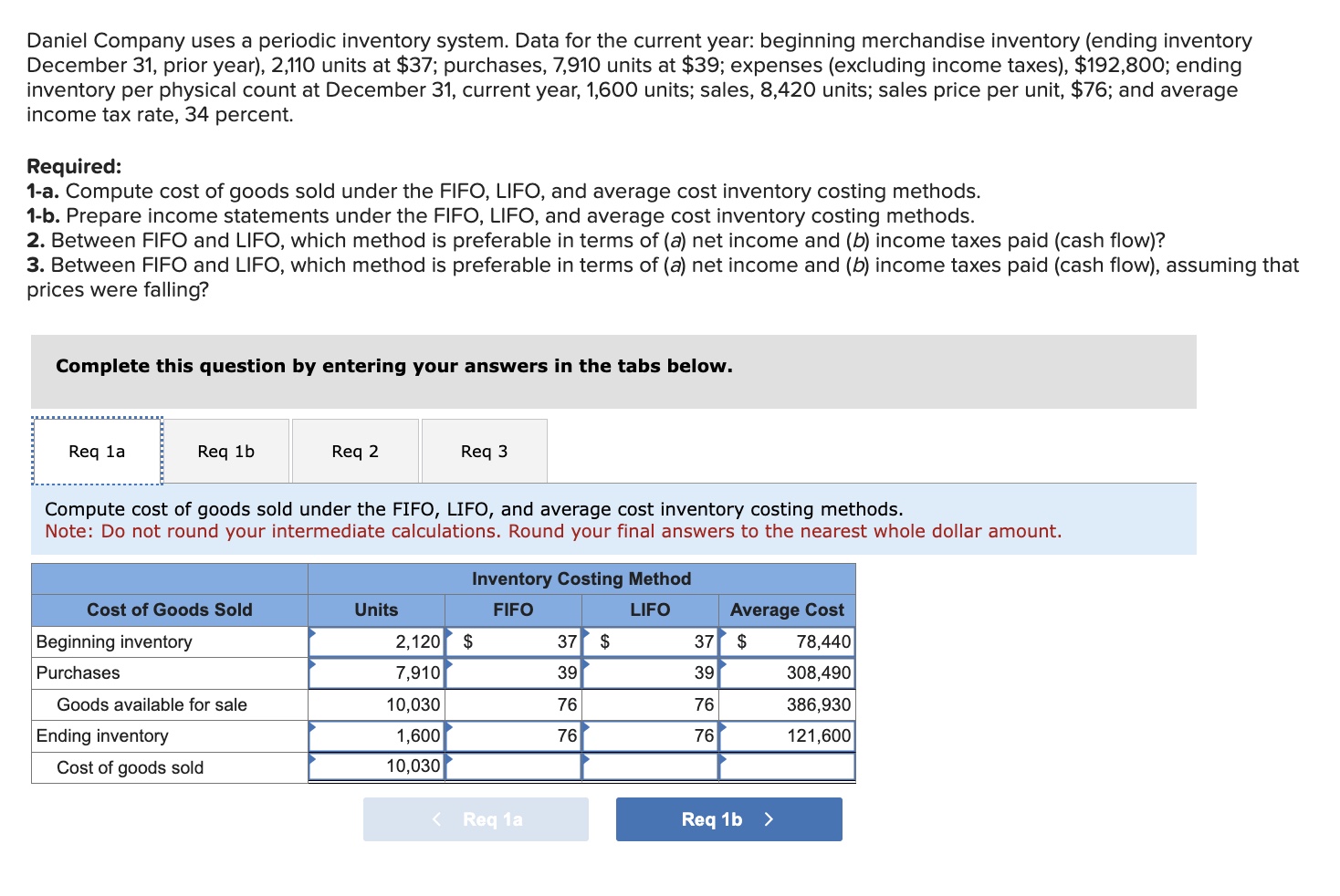Switch to the Req 1b tab
Screen dimensions: 1340x896
click(225, 450)
